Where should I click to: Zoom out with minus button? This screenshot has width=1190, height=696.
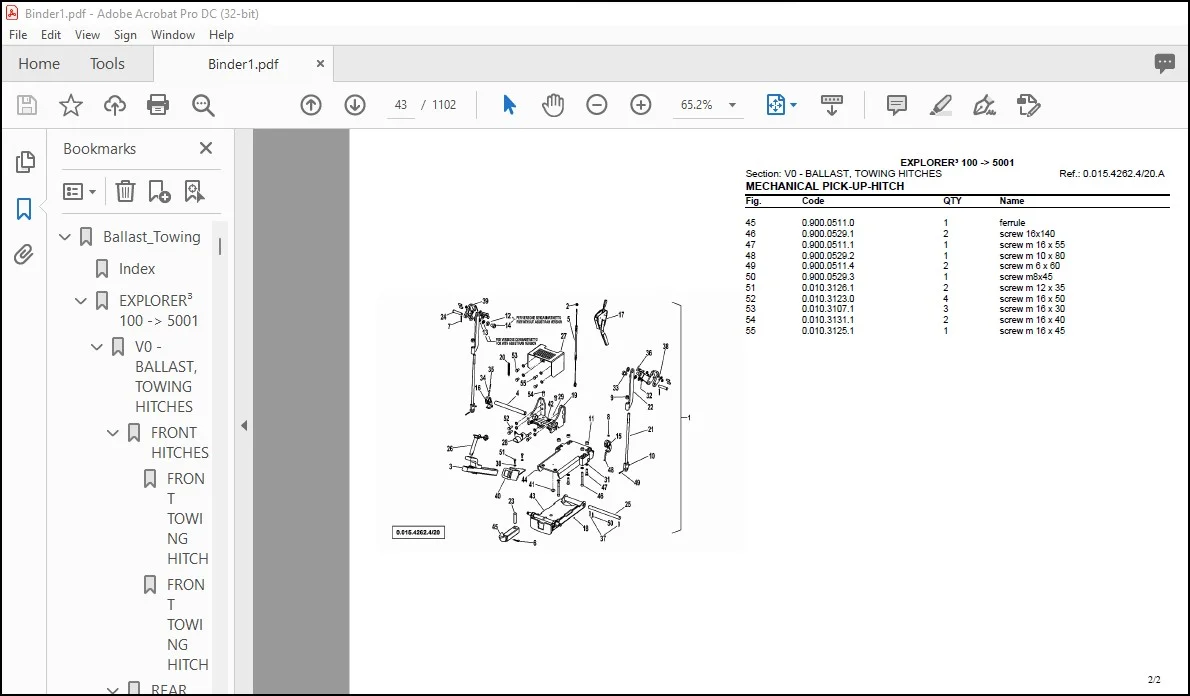(597, 105)
